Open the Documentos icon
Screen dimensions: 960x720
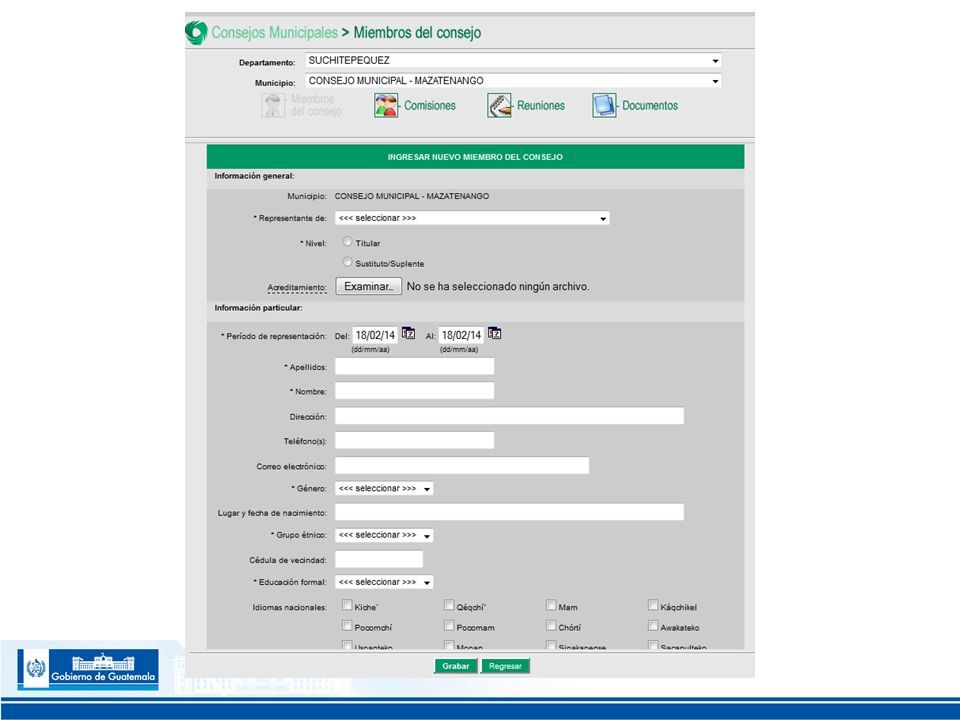point(604,105)
